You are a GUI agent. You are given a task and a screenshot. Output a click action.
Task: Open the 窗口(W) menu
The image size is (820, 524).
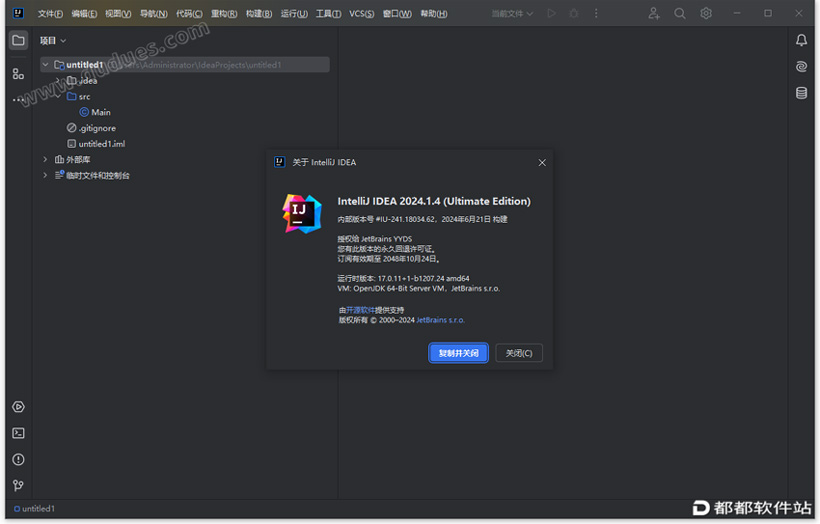tap(397, 14)
